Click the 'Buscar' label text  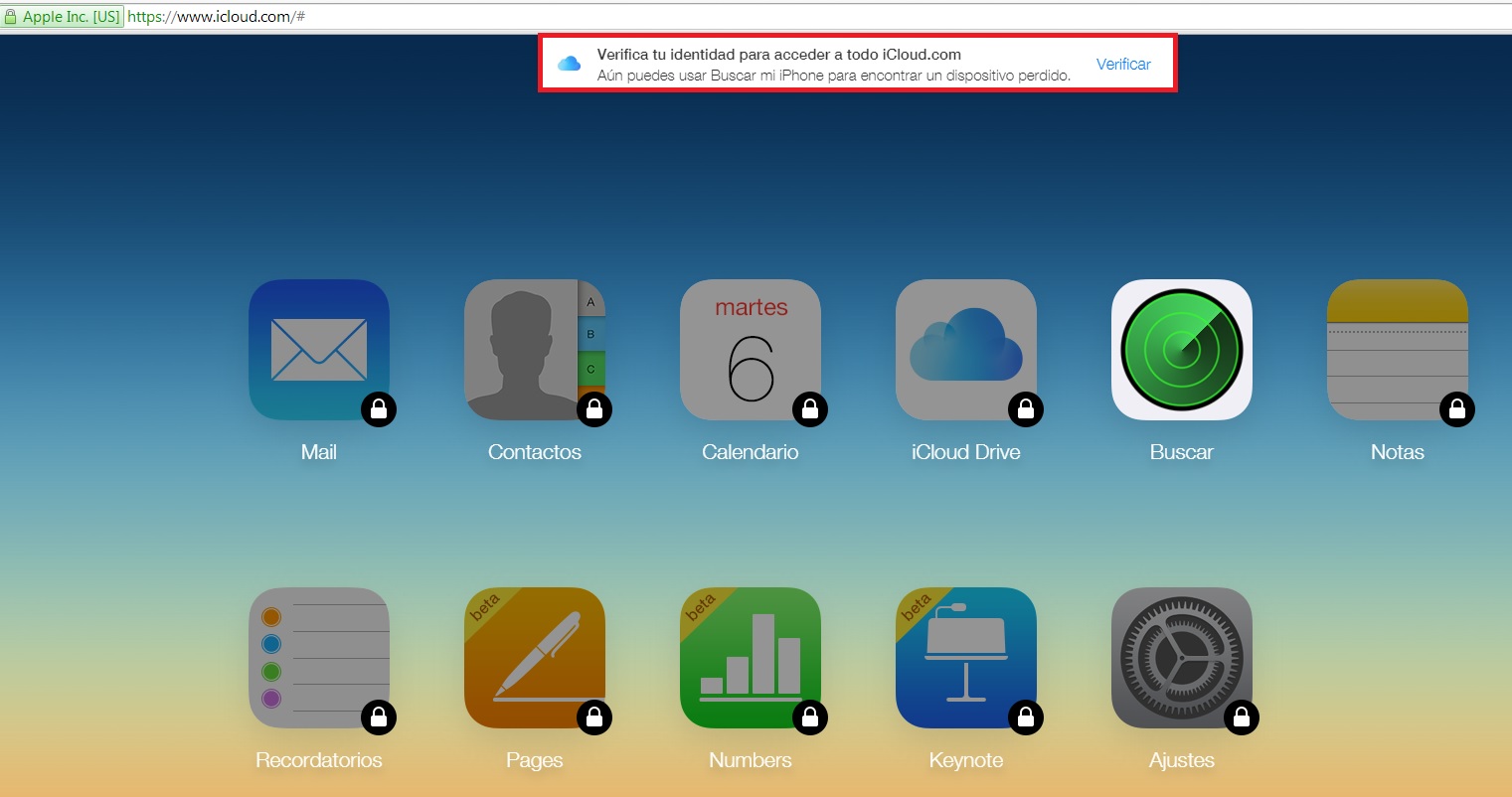pyautogui.click(x=1182, y=452)
